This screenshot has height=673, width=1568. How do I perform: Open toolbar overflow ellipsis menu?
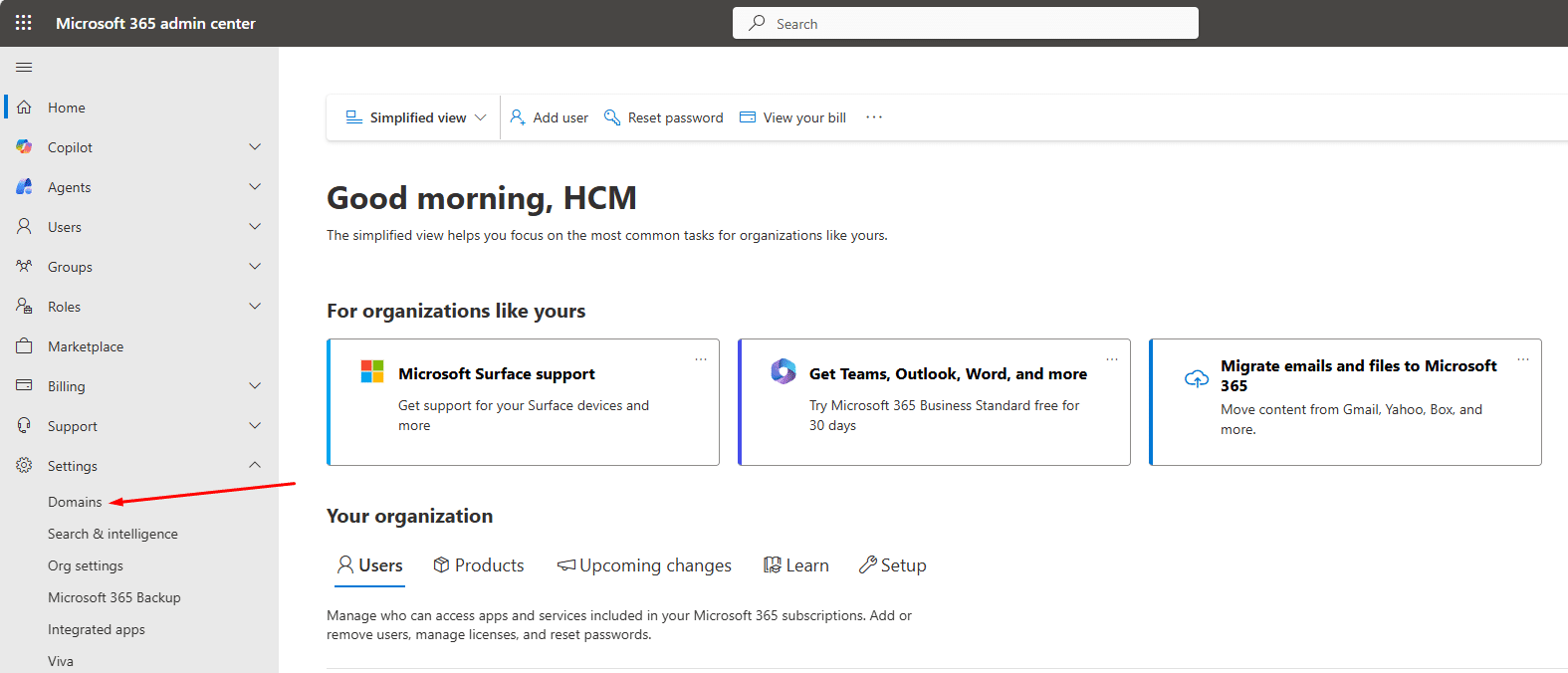[x=874, y=117]
